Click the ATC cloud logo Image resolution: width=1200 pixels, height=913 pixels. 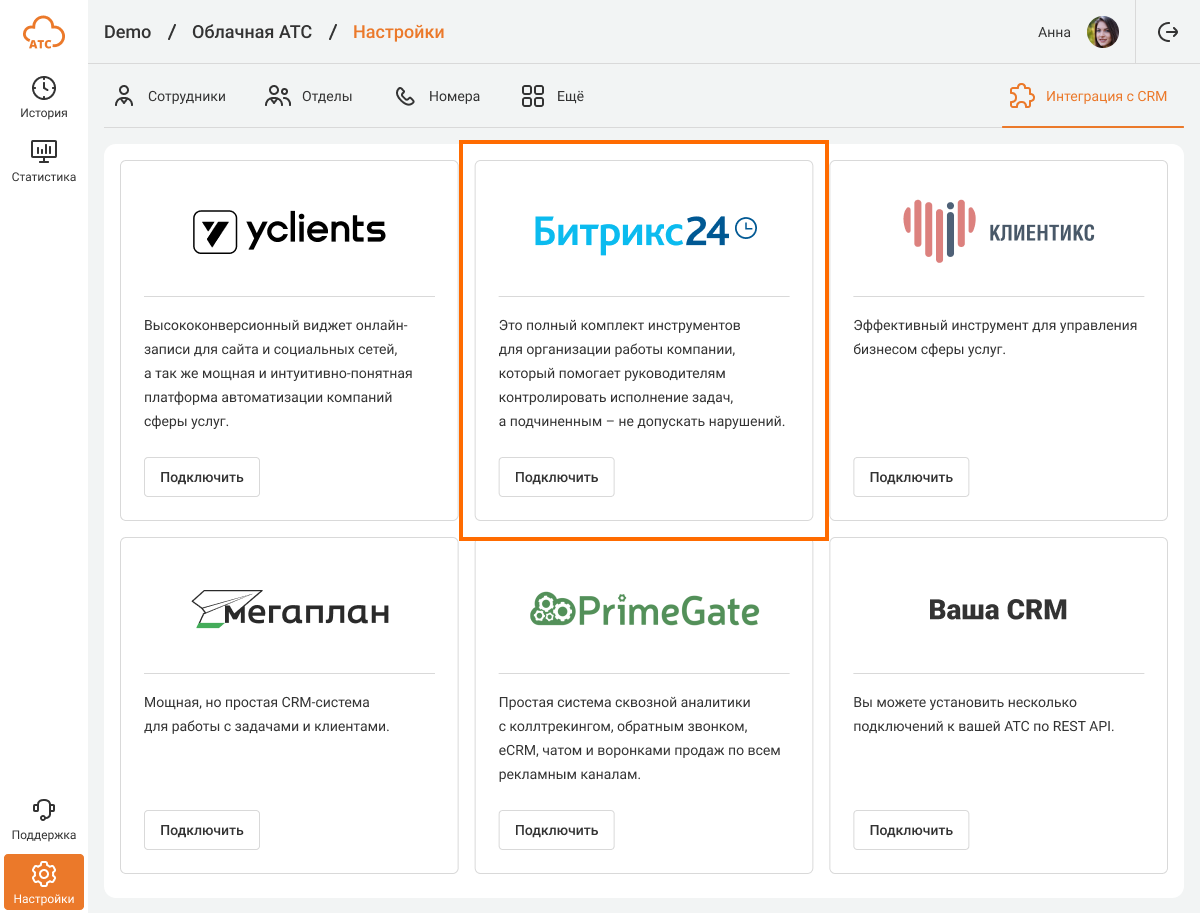point(43,32)
